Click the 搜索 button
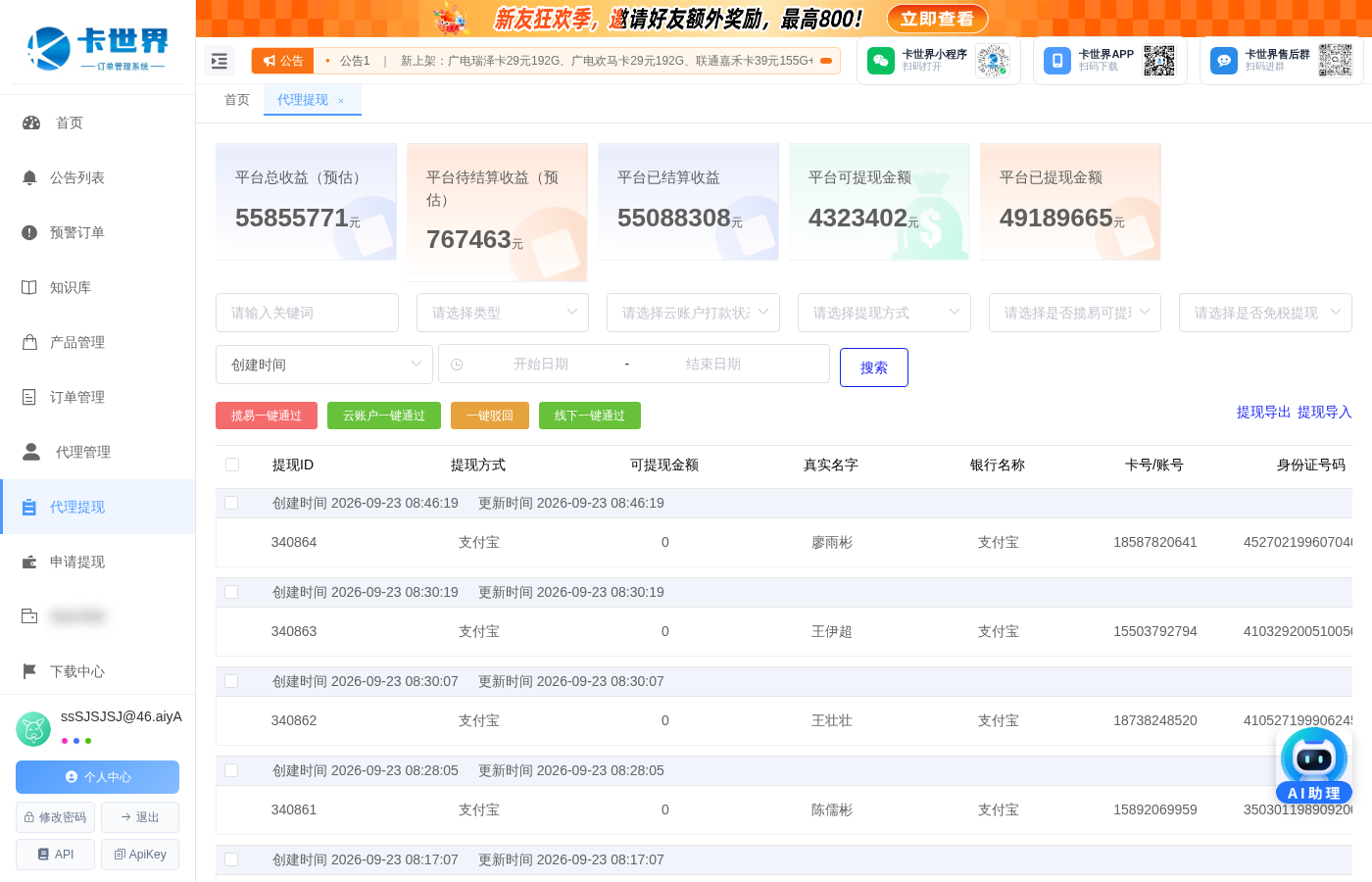This screenshot has width=1372, height=882. [x=874, y=367]
